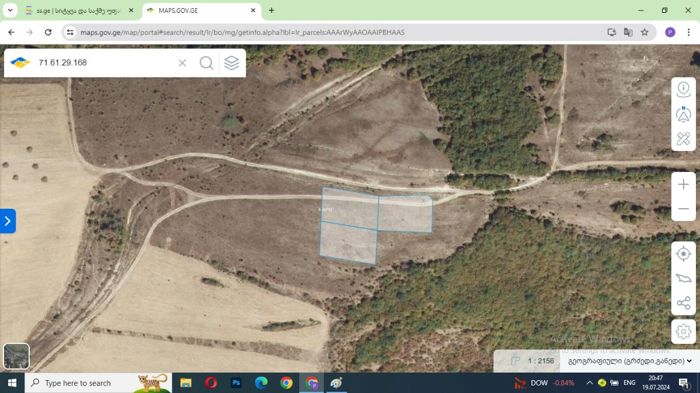Viewport: 700px width, 393px height.
Task: Open the tab search dropdown arrow
Action: [10, 10]
